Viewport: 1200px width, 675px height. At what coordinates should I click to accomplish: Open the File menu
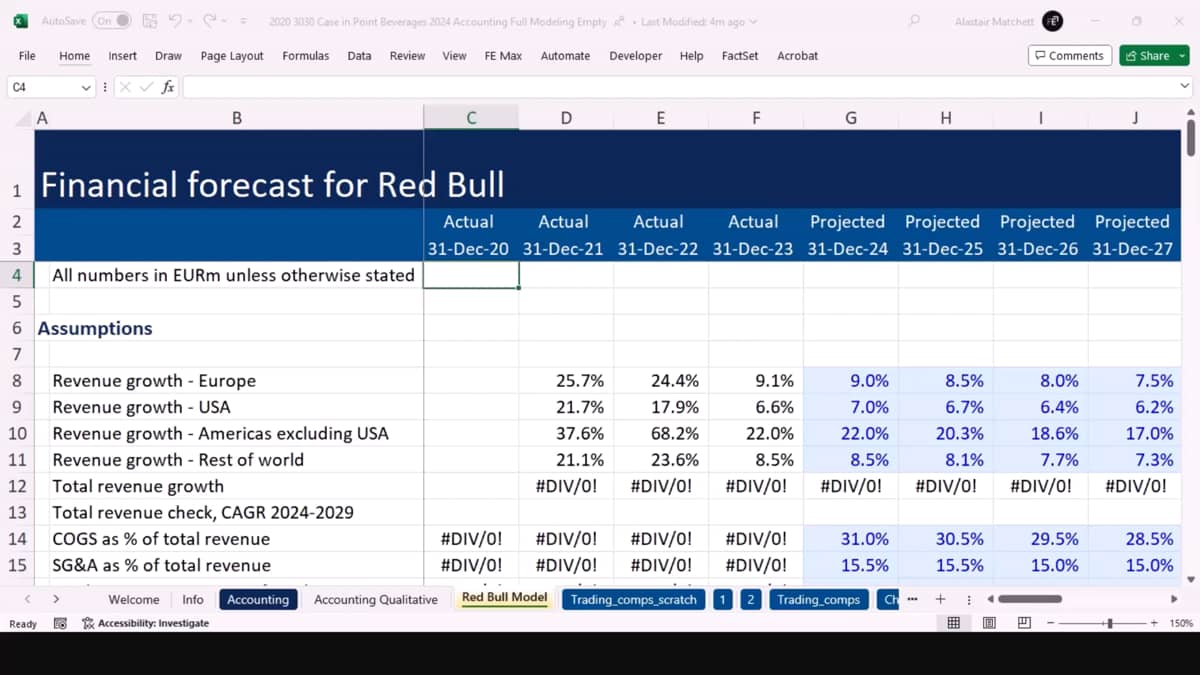[27, 56]
